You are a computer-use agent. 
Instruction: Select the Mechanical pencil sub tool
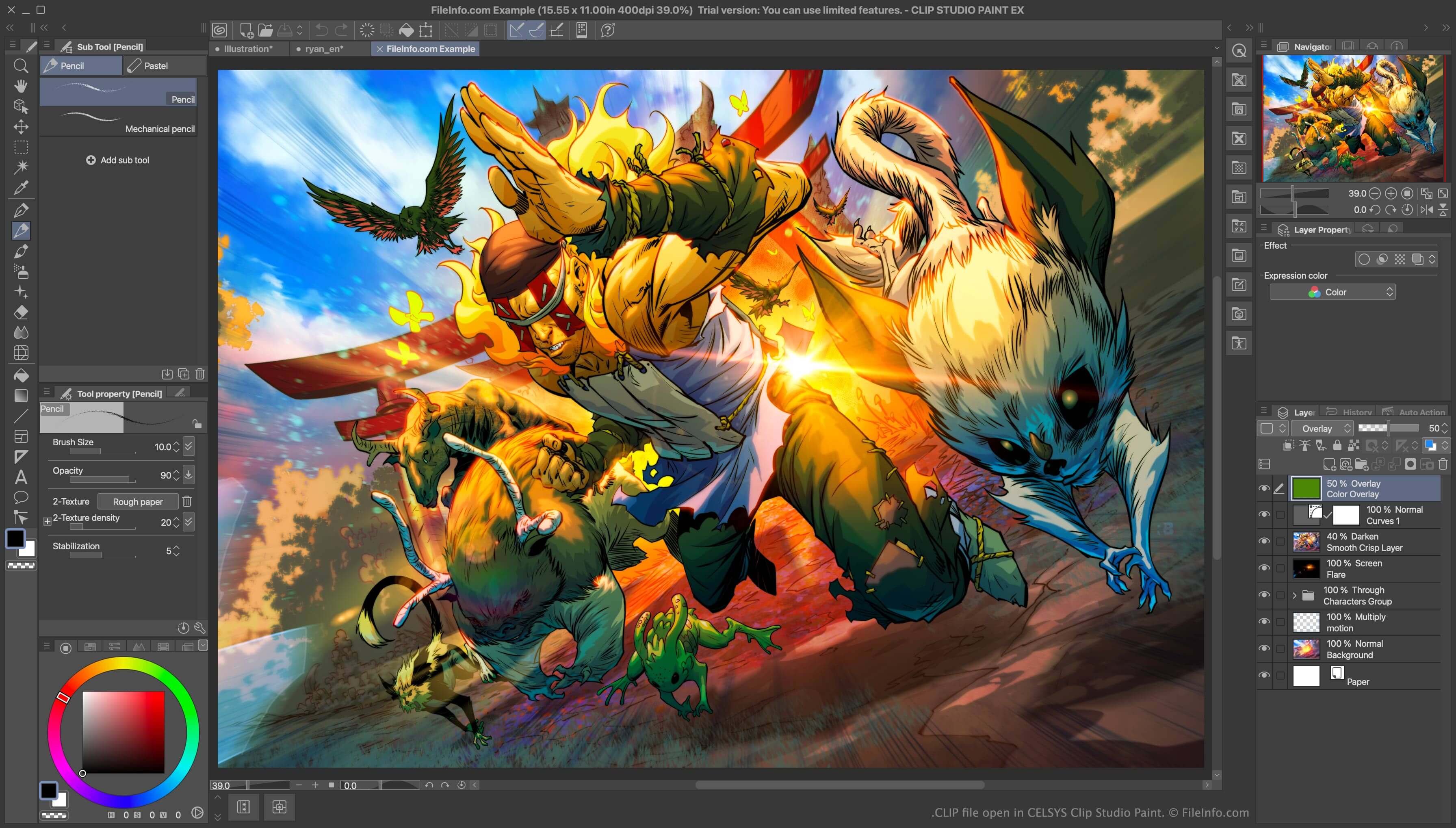[118, 122]
